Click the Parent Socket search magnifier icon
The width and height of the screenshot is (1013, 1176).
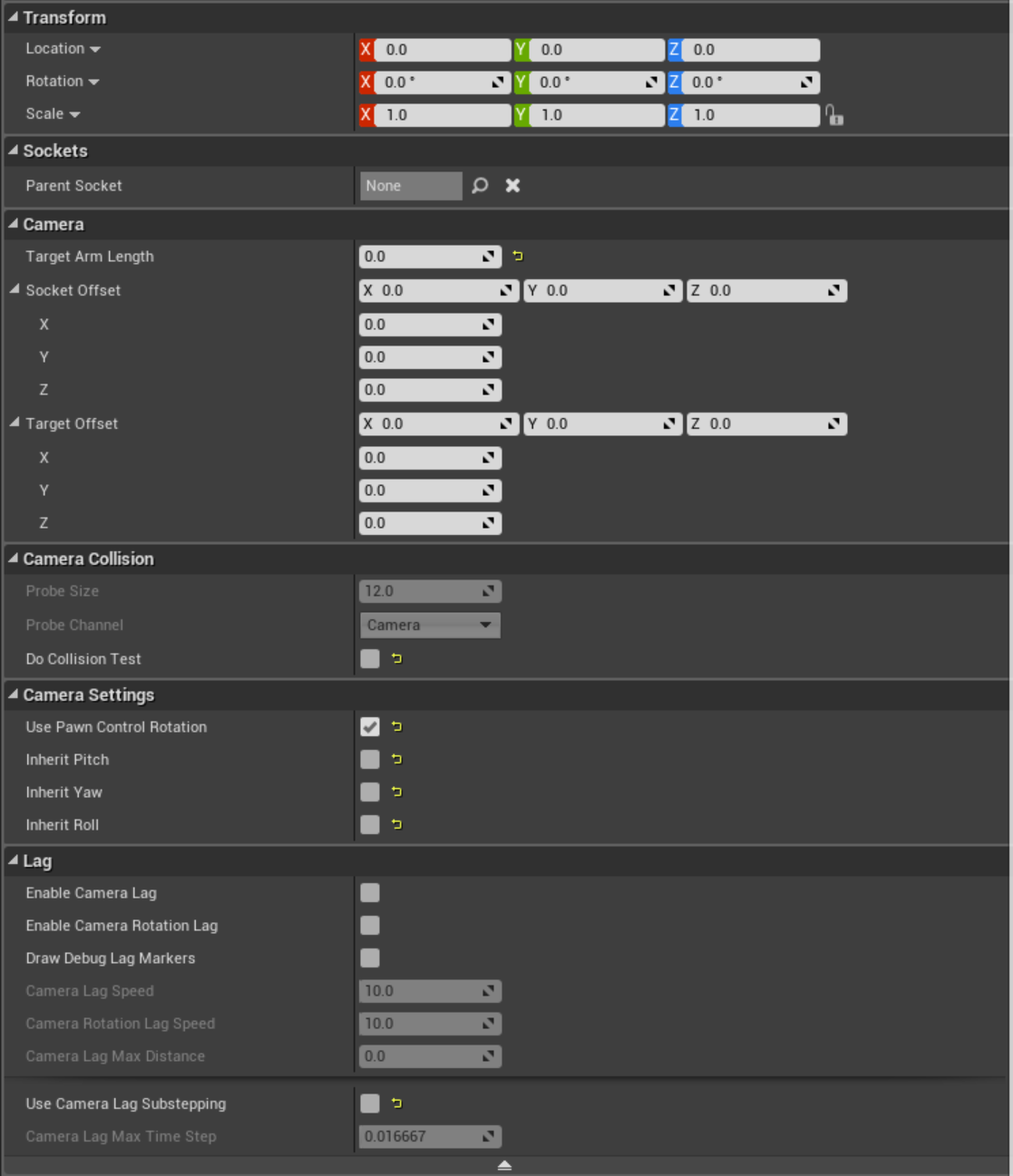480,186
